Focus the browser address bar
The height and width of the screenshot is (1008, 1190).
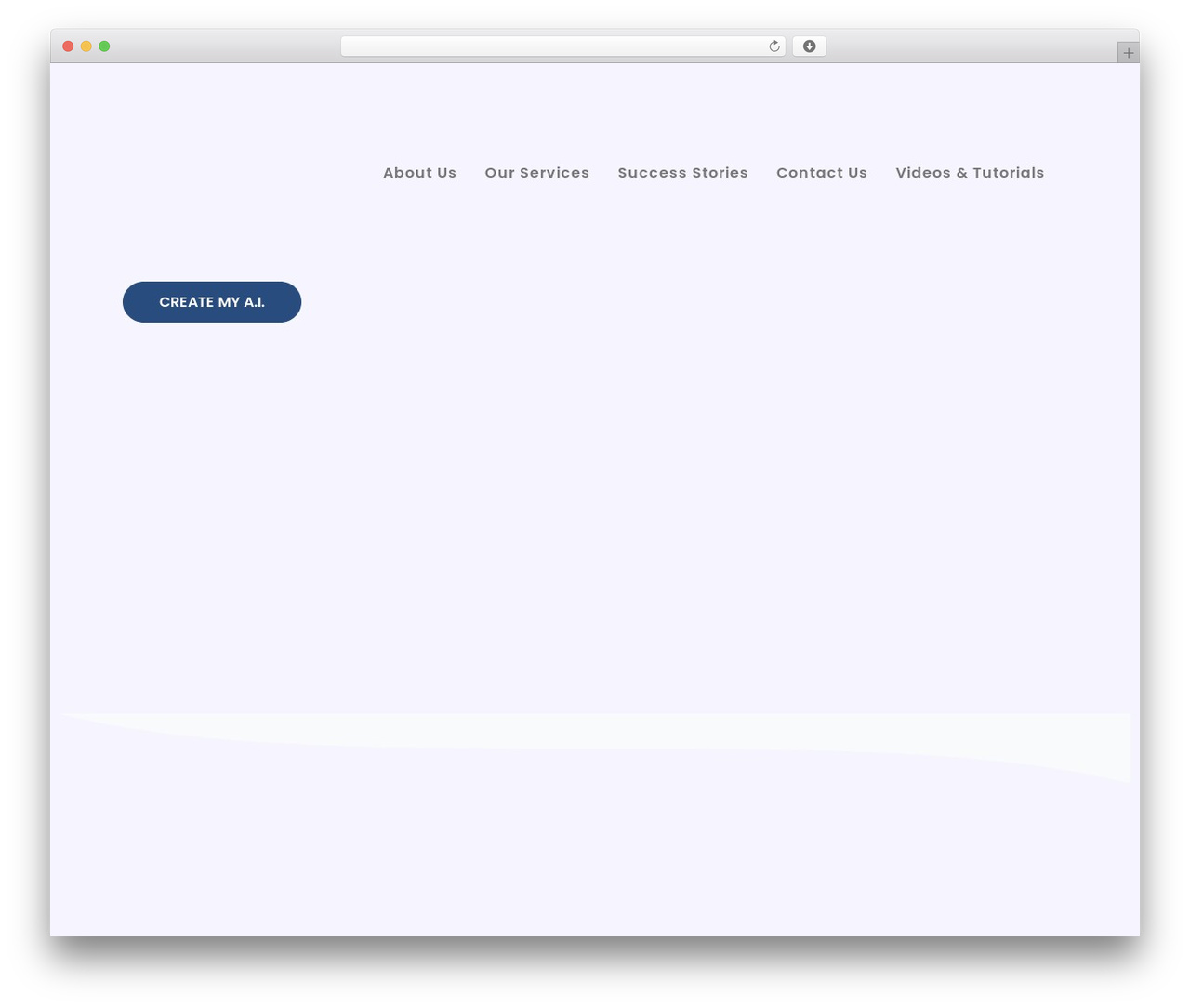click(562, 46)
